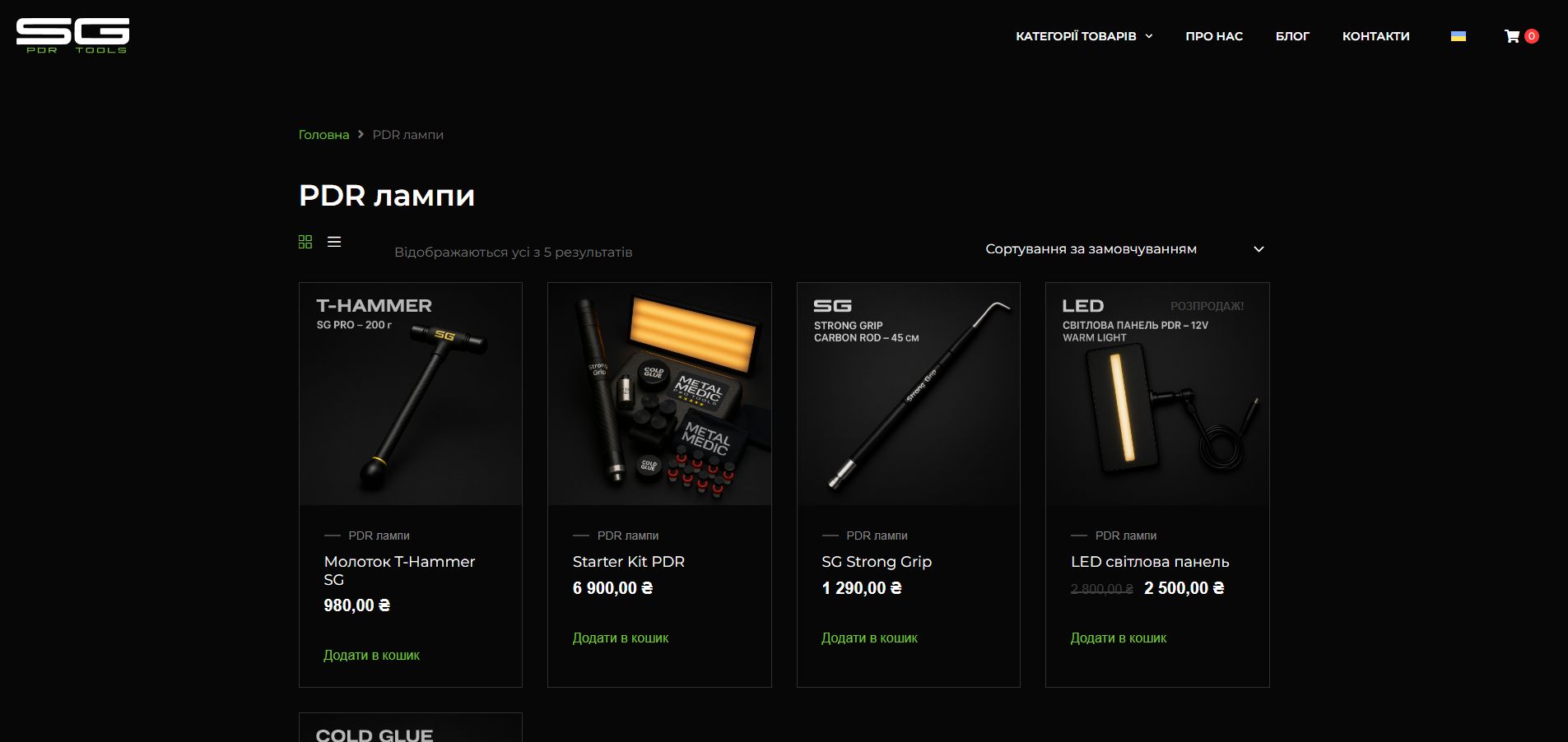This screenshot has height=742, width=1568.
Task: Click the LED світлова панель product title
Action: coord(1150,562)
